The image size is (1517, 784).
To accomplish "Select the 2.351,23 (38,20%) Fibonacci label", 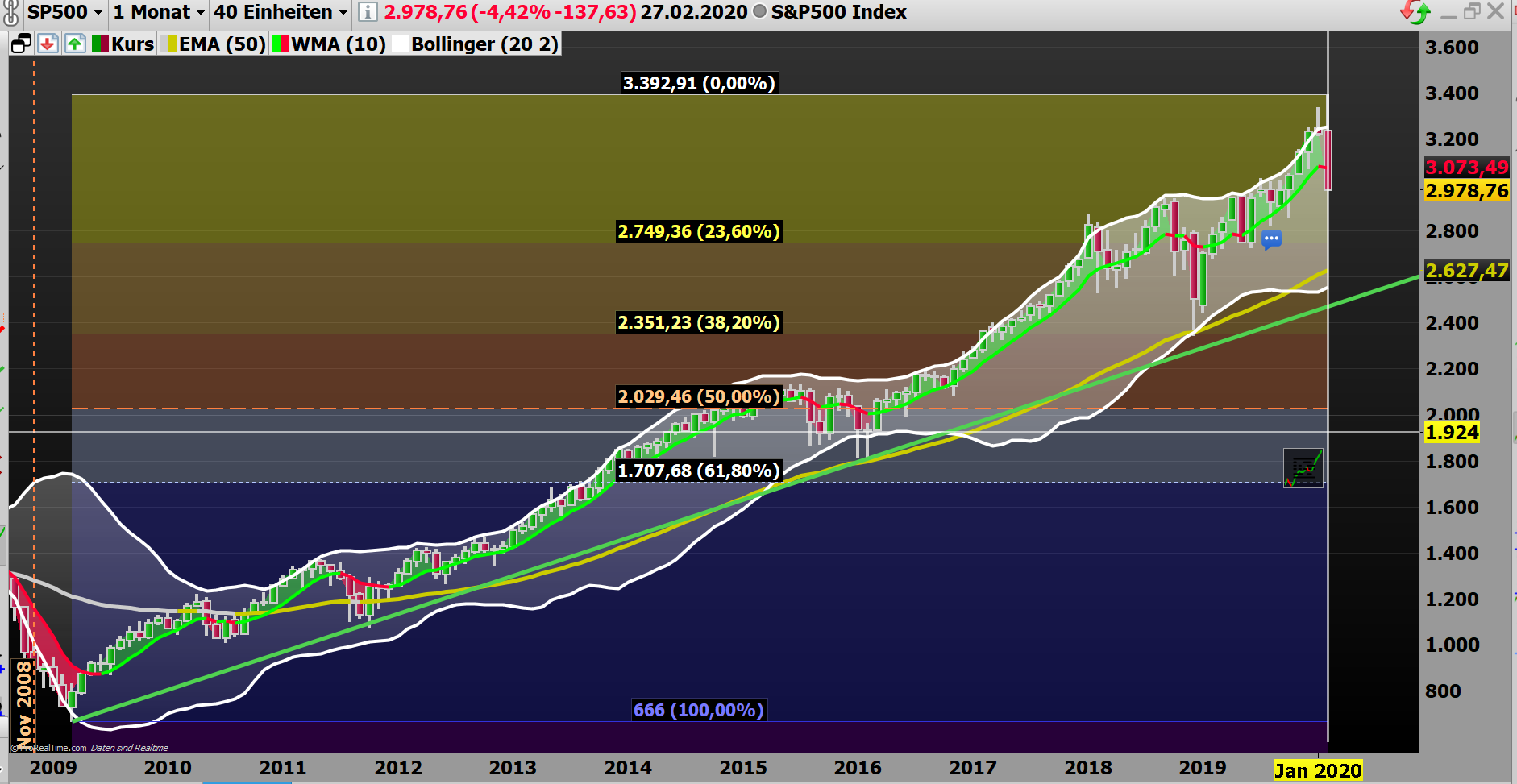I will 699,322.
